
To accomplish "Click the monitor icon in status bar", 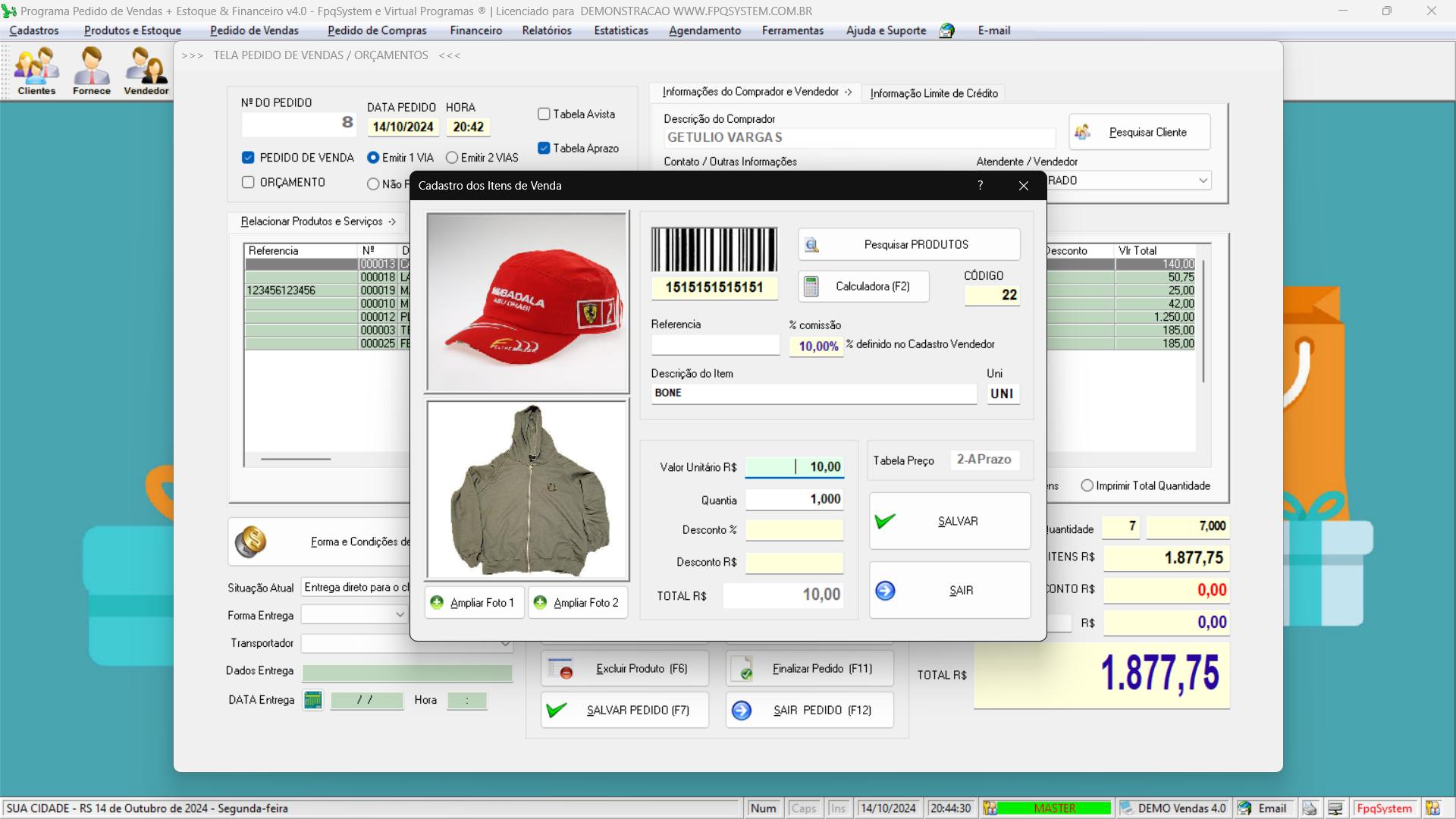I will point(1335,808).
